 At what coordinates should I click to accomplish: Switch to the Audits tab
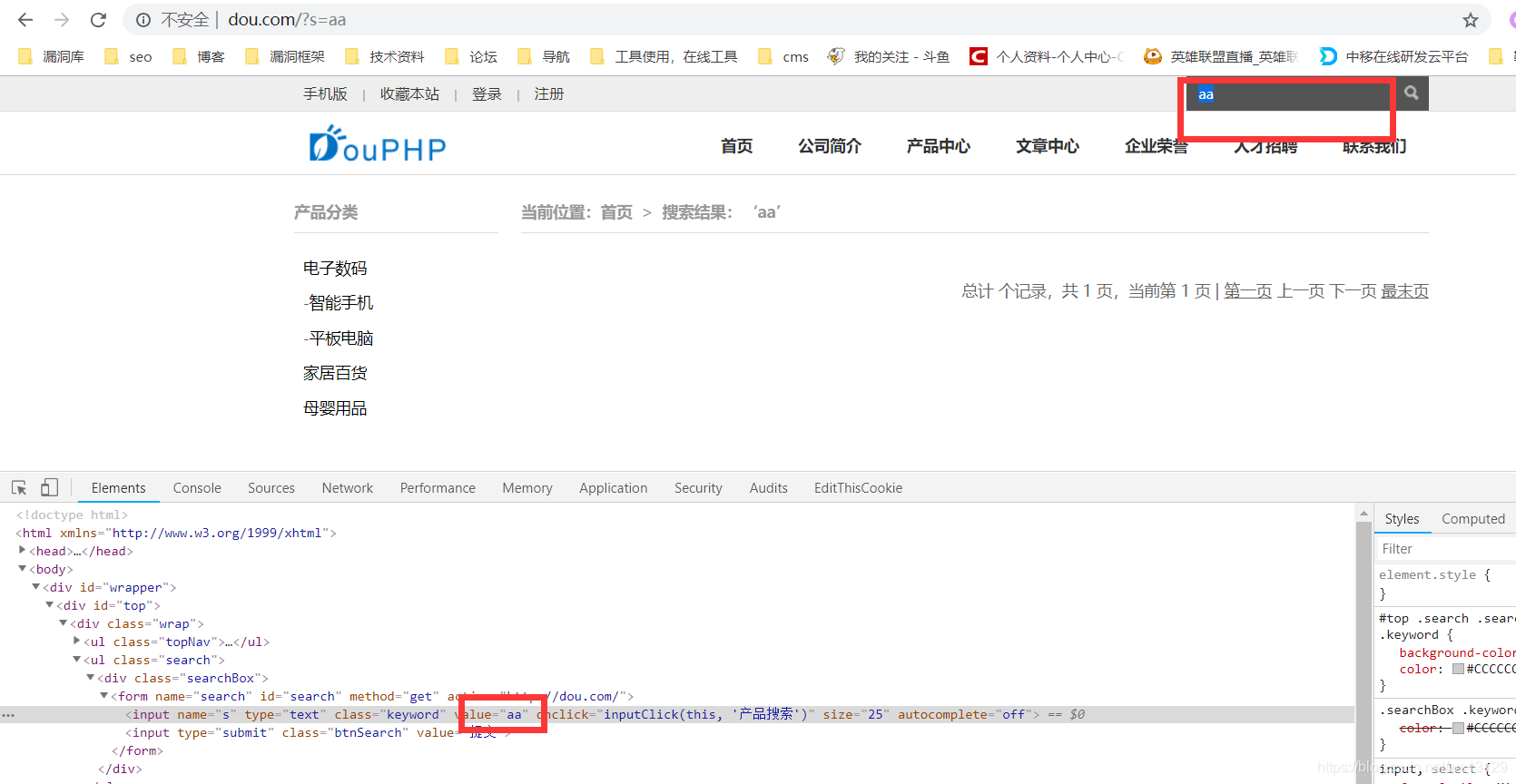pos(769,488)
